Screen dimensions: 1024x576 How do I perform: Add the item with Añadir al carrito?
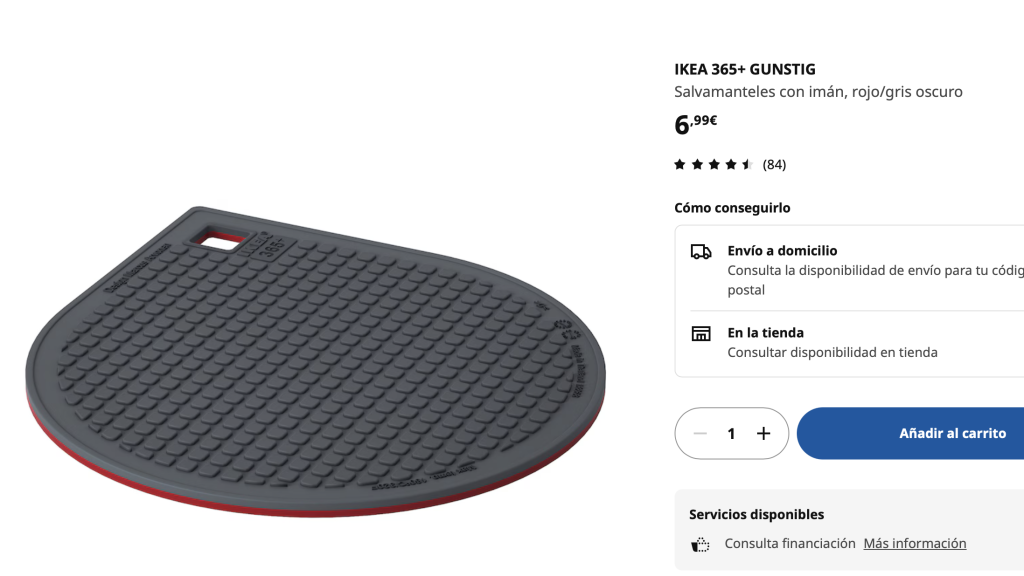click(x=910, y=434)
